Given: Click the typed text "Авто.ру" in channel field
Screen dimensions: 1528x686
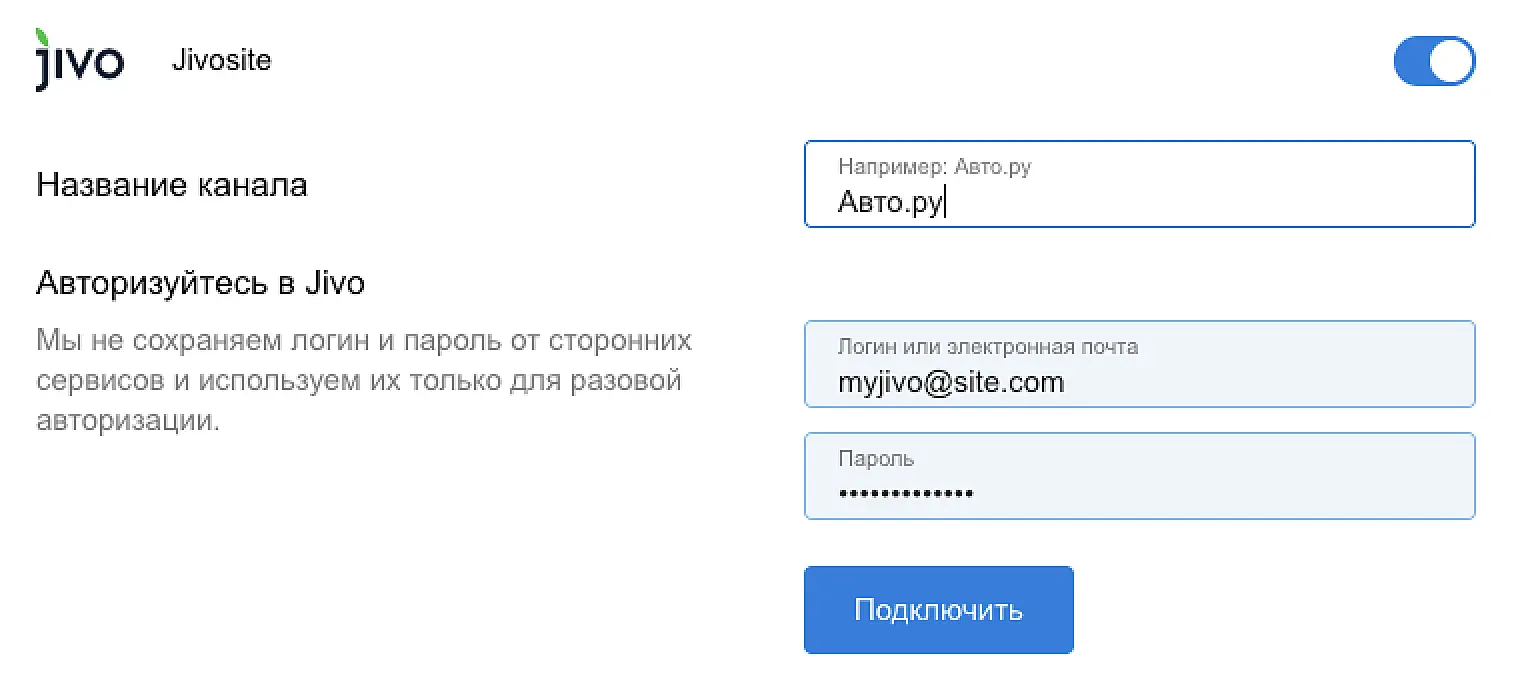Looking at the screenshot, I should tap(889, 203).
